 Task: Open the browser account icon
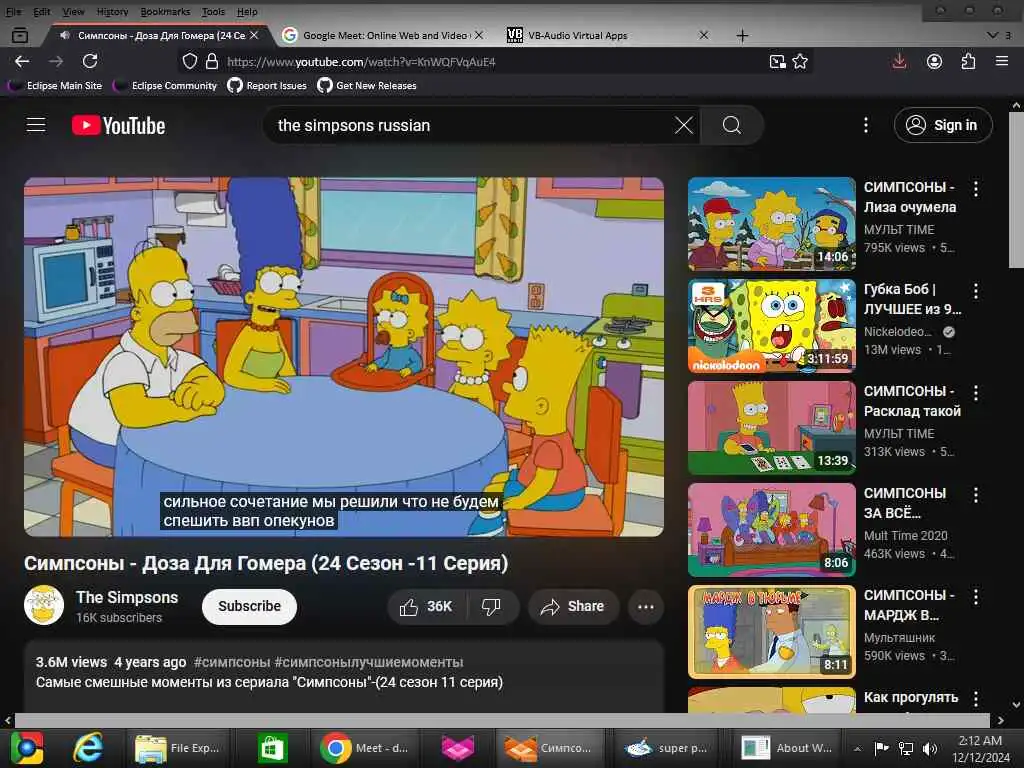click(x=935, y=61)
